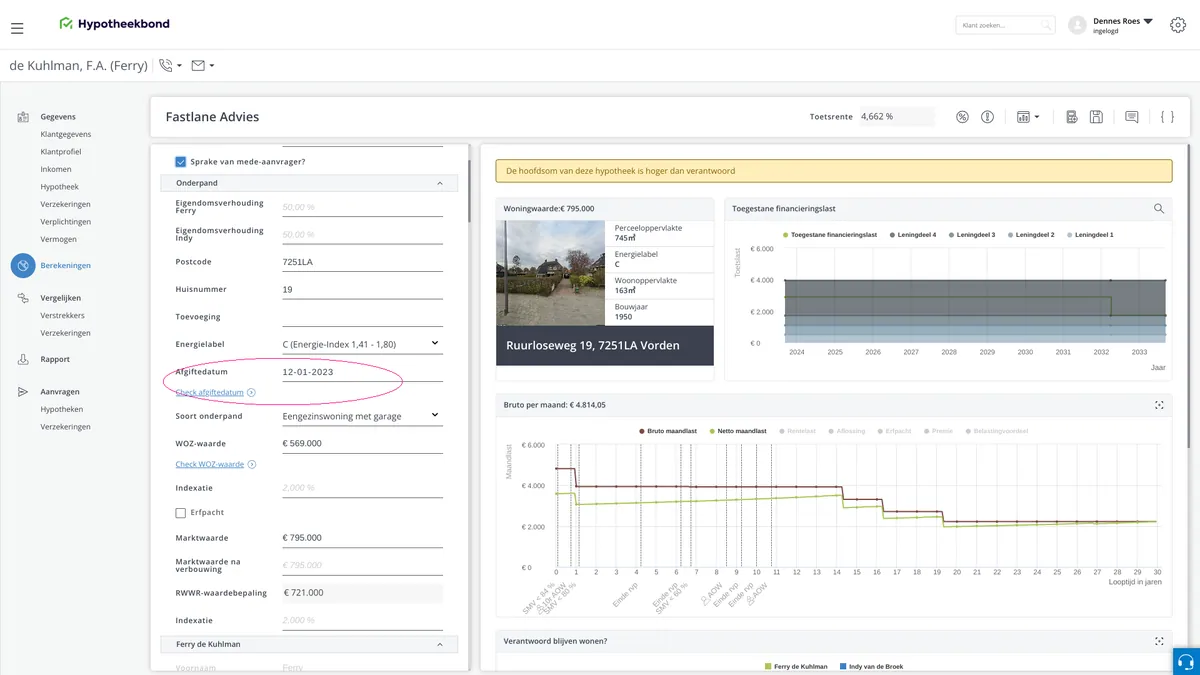Screen dimensions: 1200x675
Task: Click the email envelope icon beside client name
Action: [x=198, y=66]
